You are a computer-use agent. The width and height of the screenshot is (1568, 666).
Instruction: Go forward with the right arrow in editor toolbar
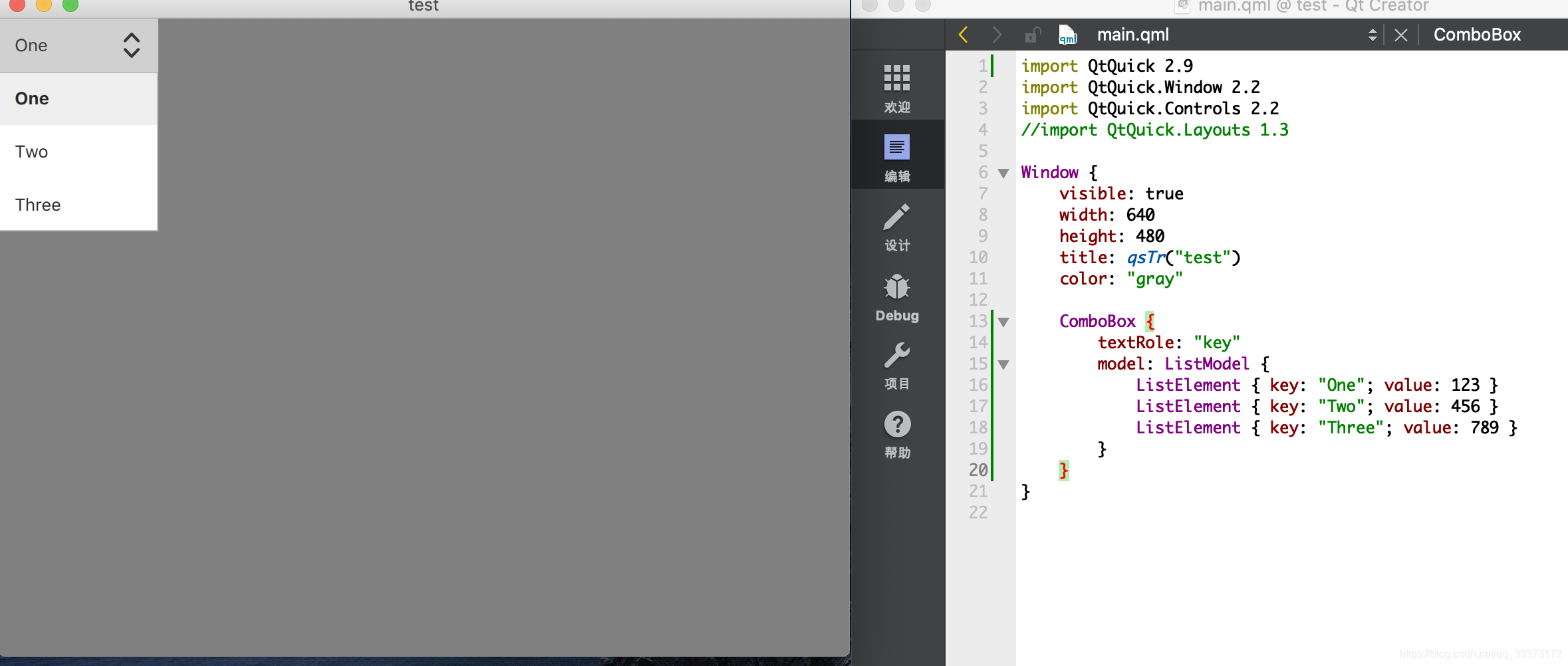[996, 35]
